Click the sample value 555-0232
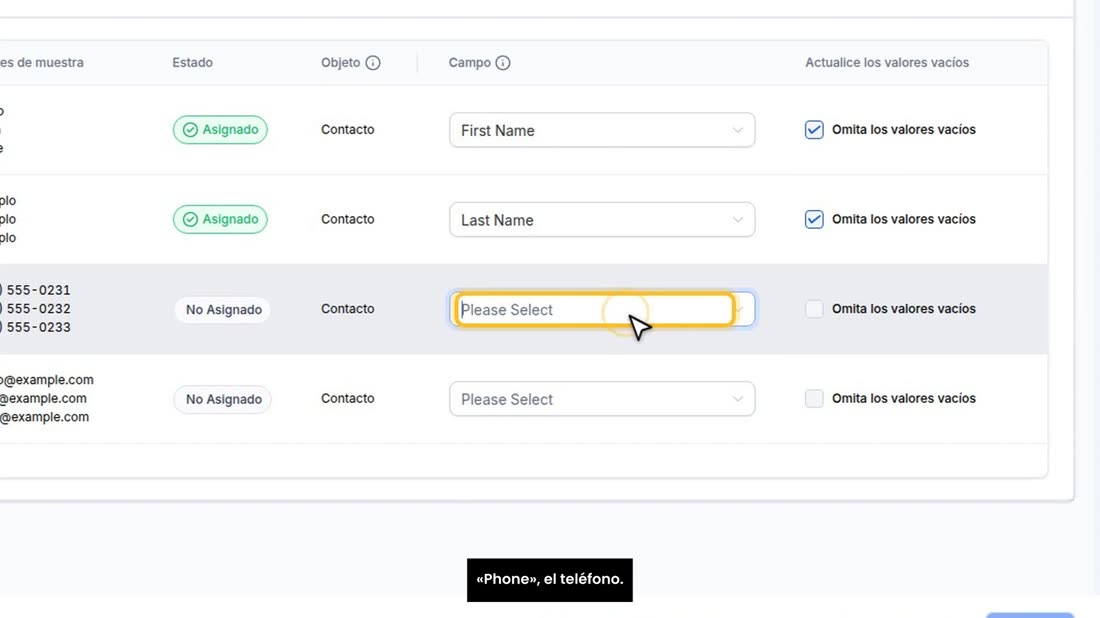 39,309
